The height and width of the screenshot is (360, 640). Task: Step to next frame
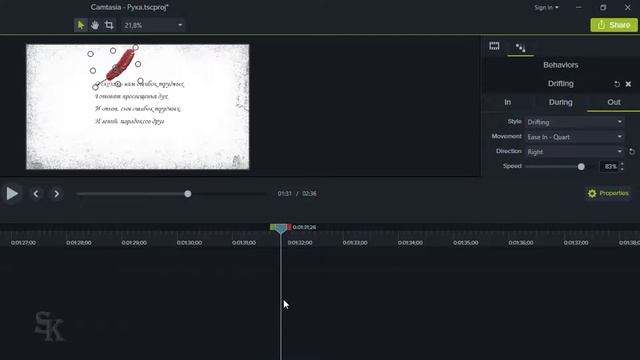[56, 194]
